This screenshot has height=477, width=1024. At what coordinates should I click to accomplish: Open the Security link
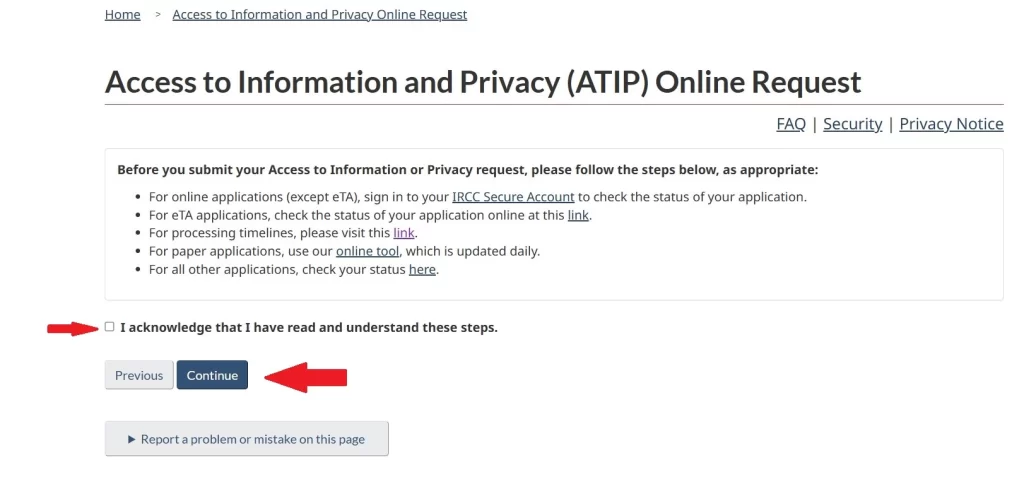click(x=853, y=124)
